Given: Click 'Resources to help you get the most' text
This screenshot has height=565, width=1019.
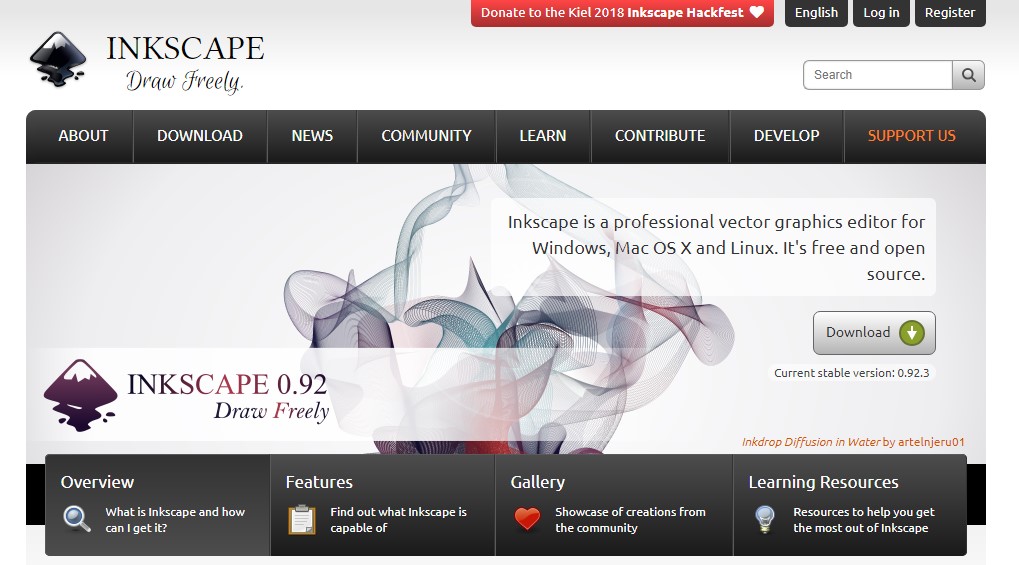Looking at the screenshot, I should (864, 519).
